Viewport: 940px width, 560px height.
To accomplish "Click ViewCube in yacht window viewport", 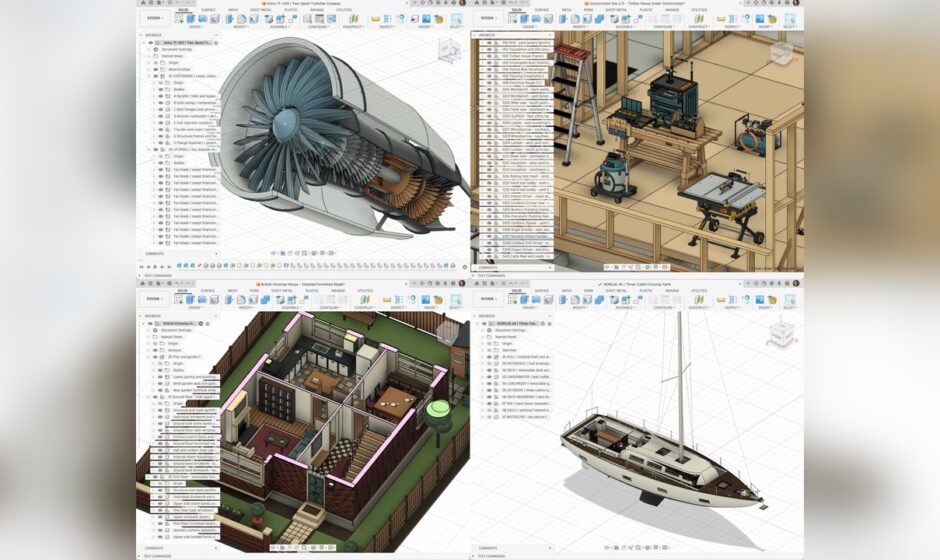I will [781, 334].
